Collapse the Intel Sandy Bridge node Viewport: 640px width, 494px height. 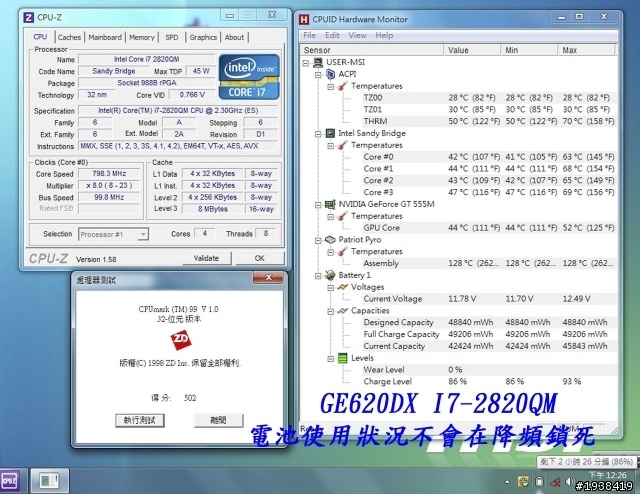318,134
